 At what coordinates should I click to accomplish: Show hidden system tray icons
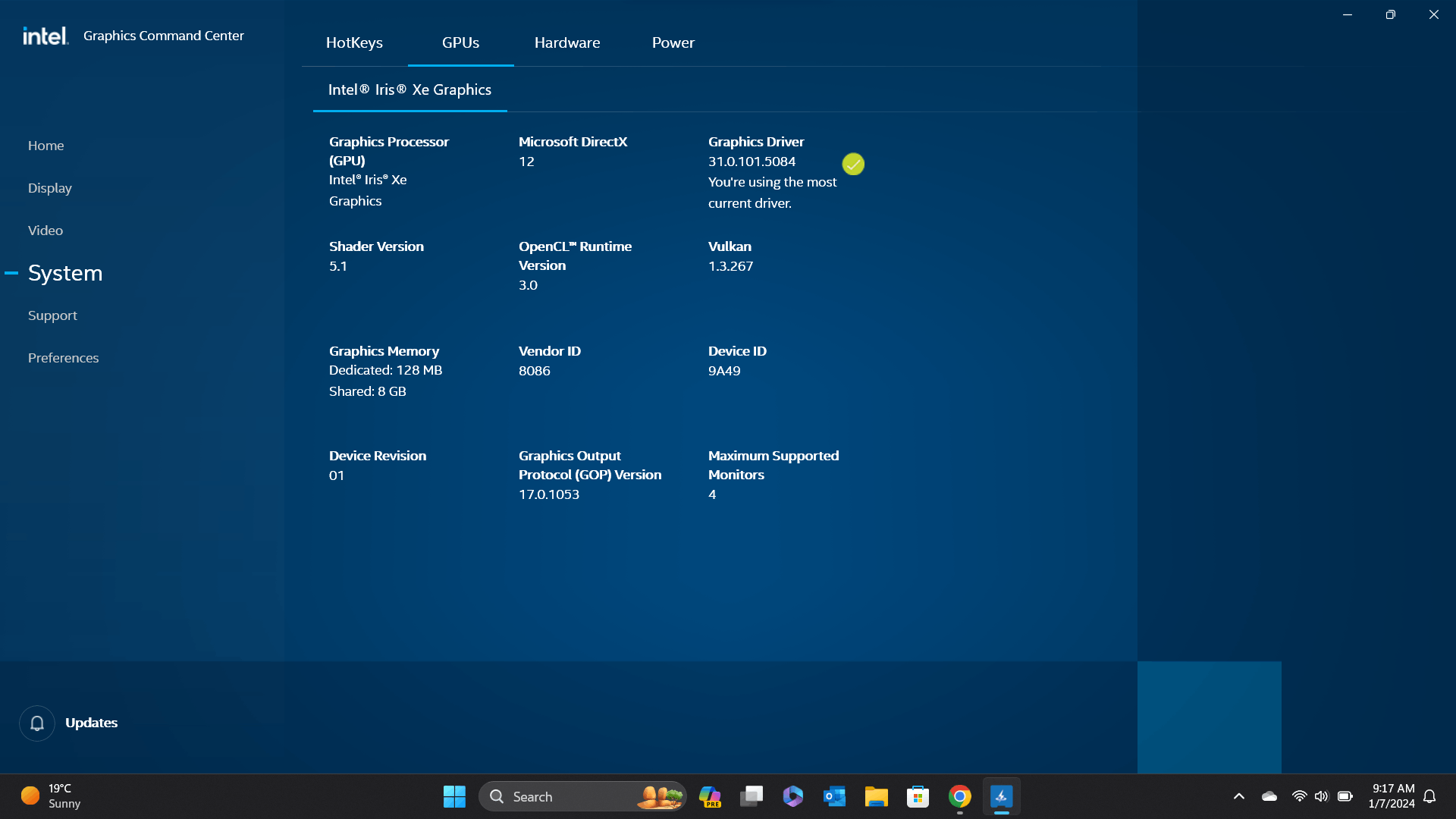(x=1239, y=796)
